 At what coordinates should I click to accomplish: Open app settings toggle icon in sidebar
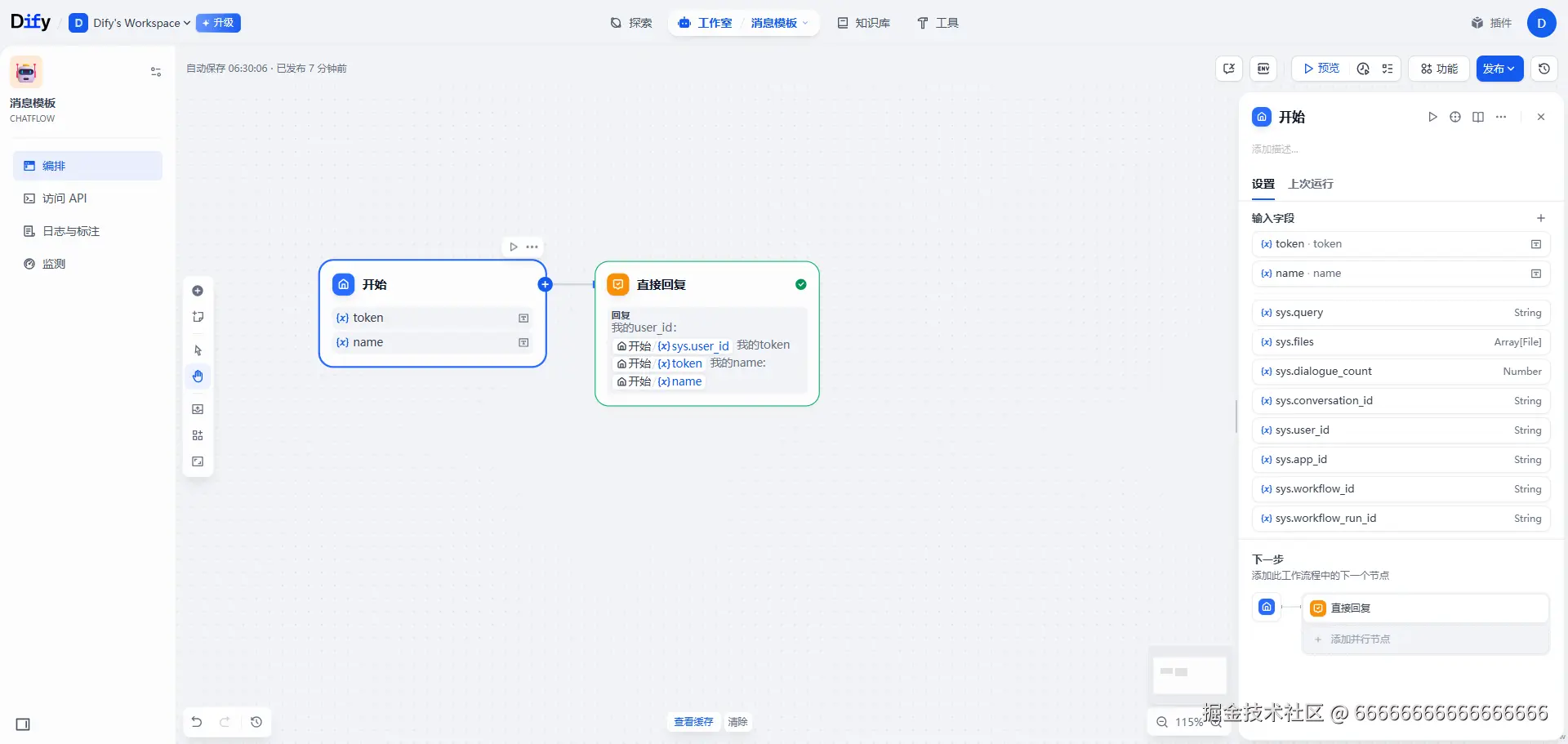pos(156,72)
